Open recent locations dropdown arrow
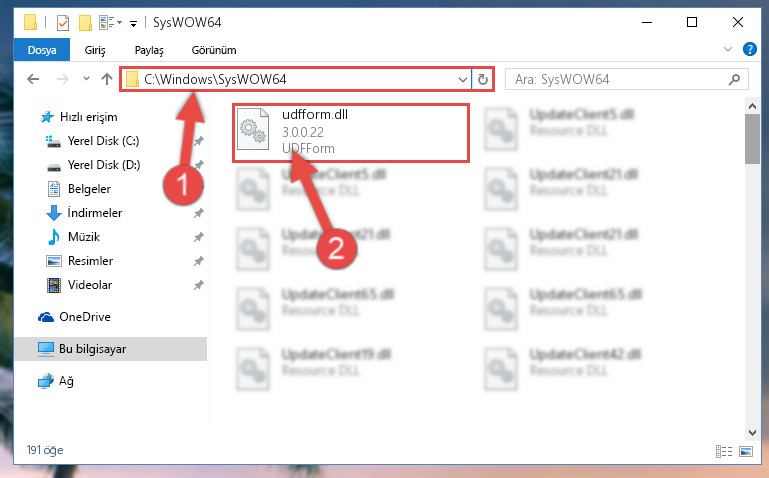 (x=86, y=78)
